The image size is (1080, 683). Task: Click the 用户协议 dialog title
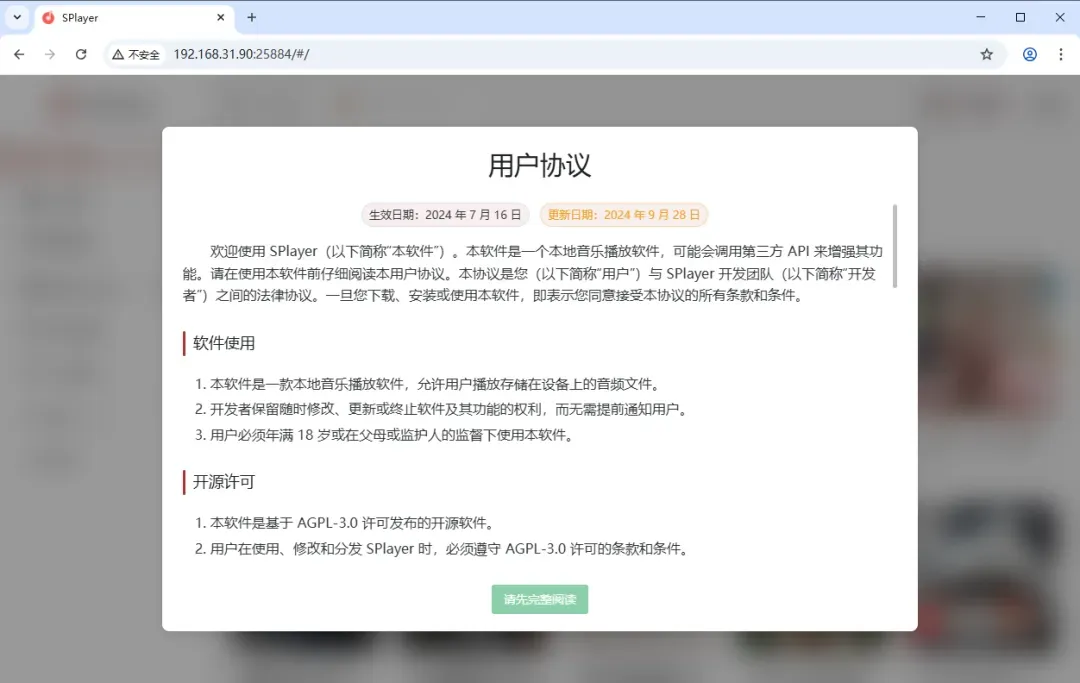coord(539,165)
